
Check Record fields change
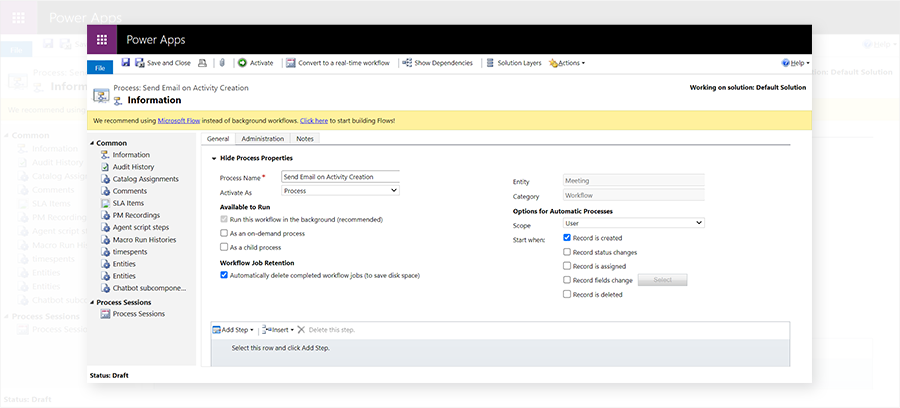[x=567, y=280]
